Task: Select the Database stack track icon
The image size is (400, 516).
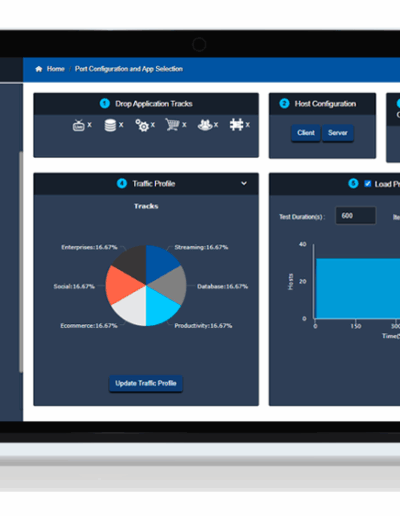Action: pyautogui.click(x=110, y=125)
